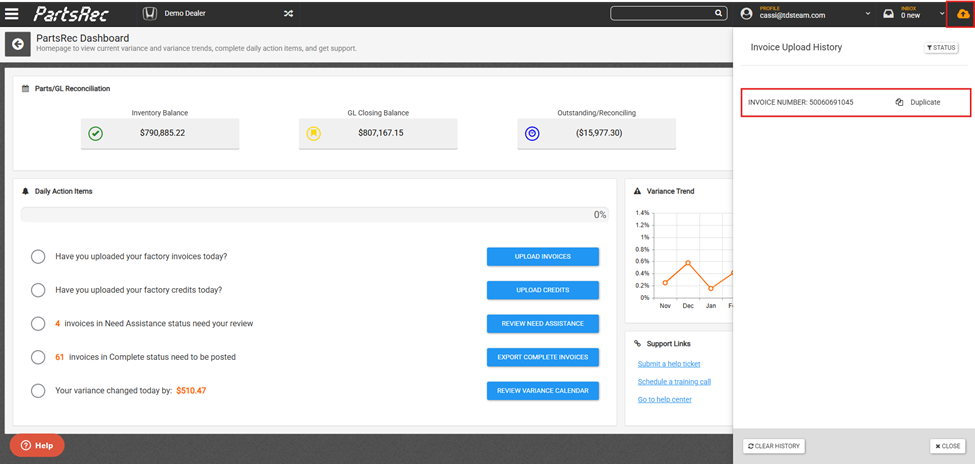Click the Jan data point on Variance Trend
Viewport: 975px width, 464px height.
pyautogui.click(x=711, y=289)
